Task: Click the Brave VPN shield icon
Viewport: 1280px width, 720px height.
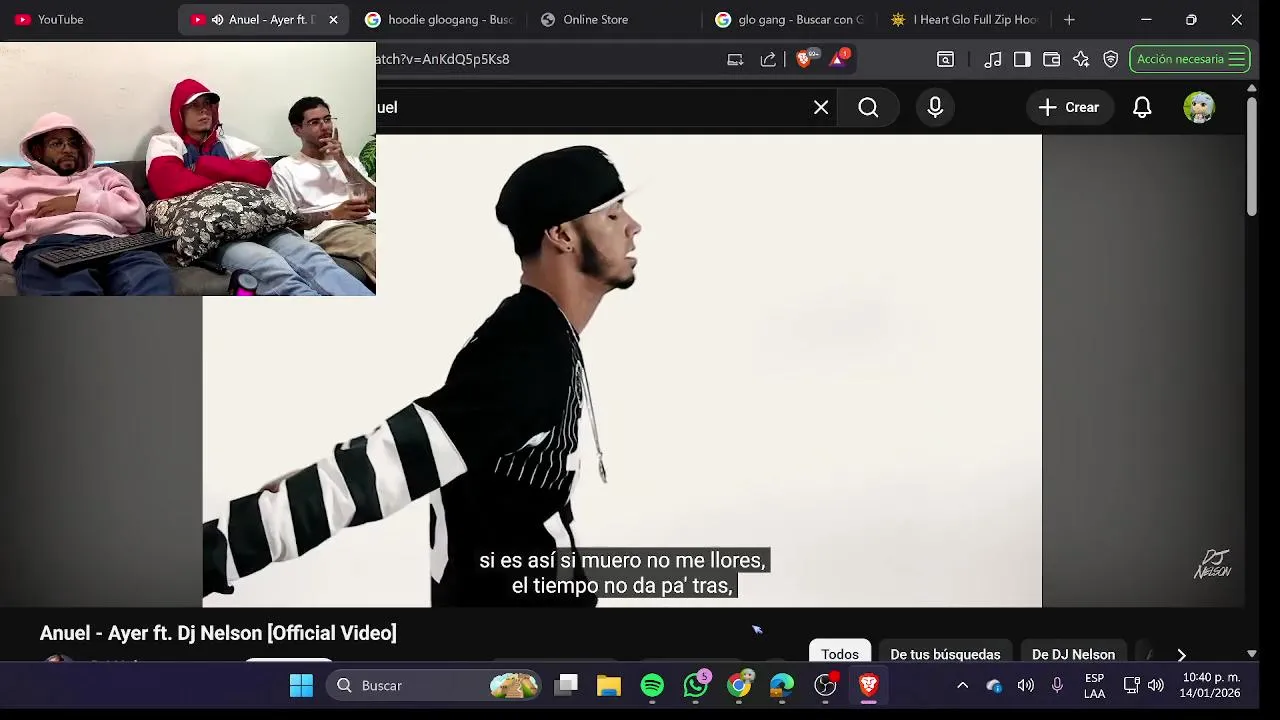Action: (x=1110, y=59)
